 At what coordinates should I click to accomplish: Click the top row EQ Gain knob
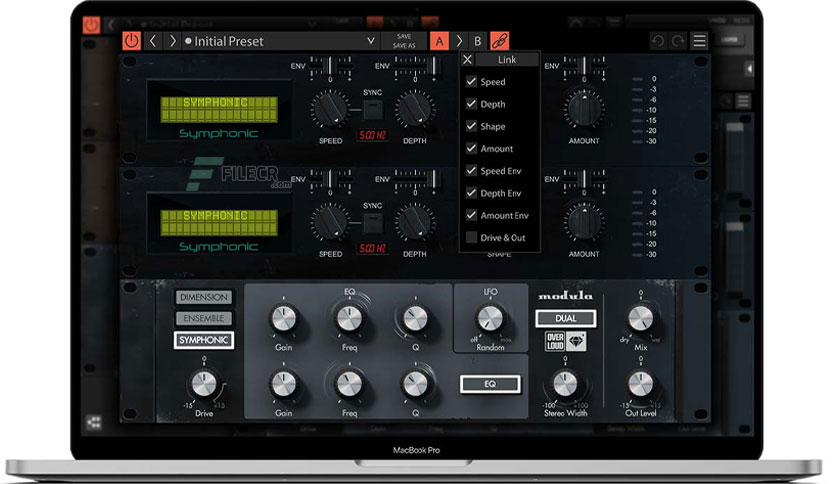pyautogui.click(x=284, y=318)
